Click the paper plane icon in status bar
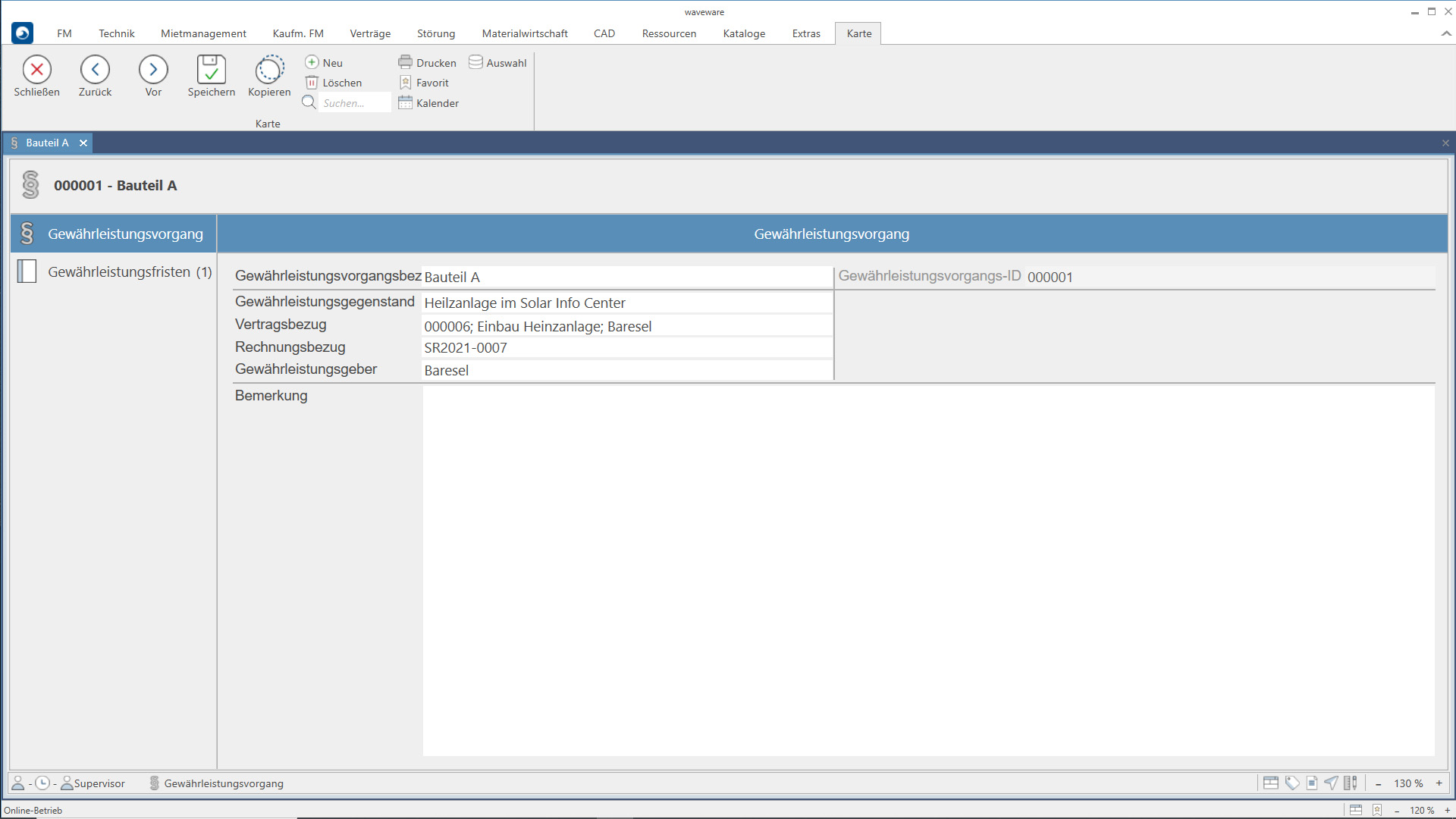The image size is (1456, 819). [1331, 783]
